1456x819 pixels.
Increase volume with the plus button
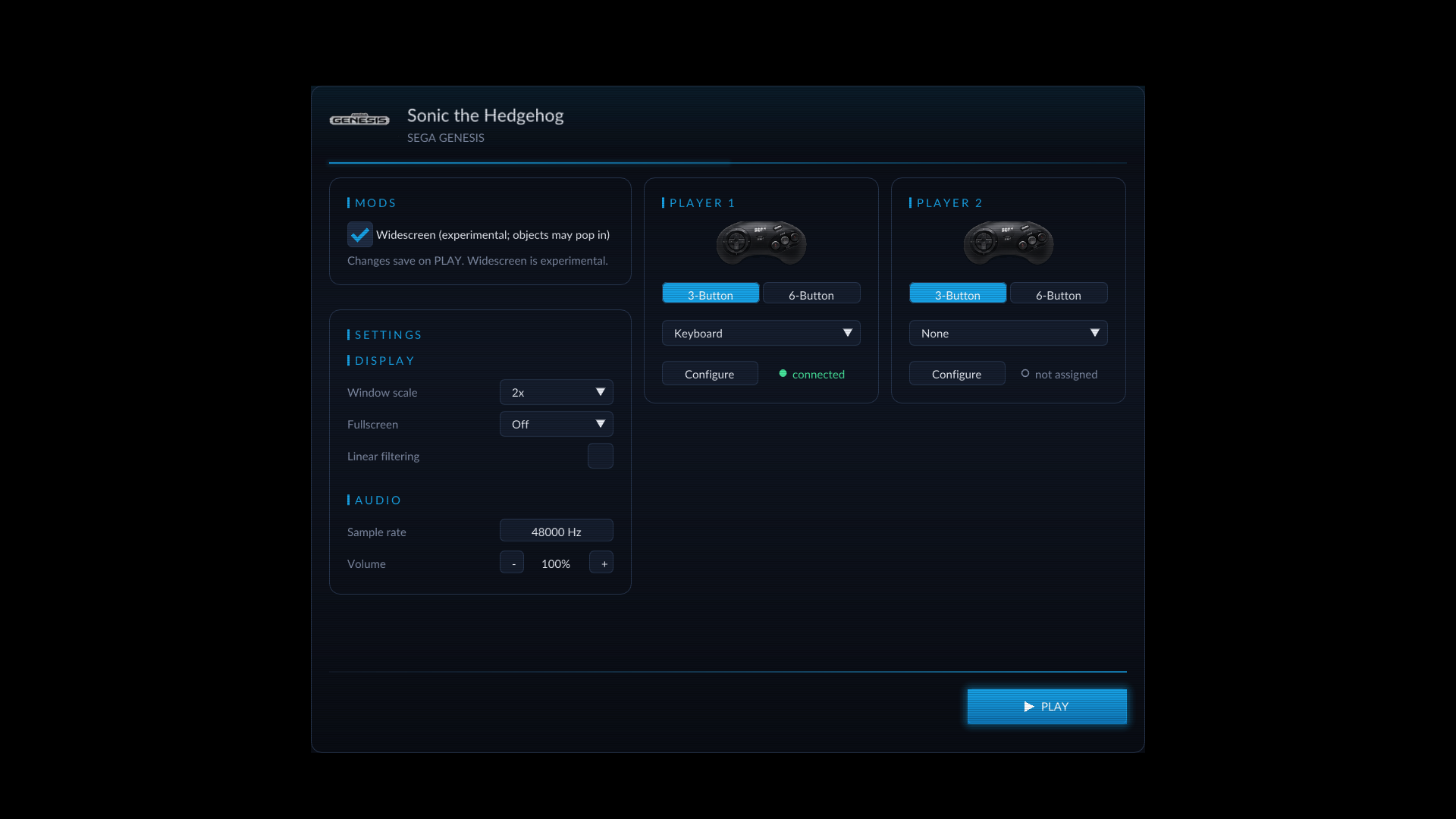point(601,563)
